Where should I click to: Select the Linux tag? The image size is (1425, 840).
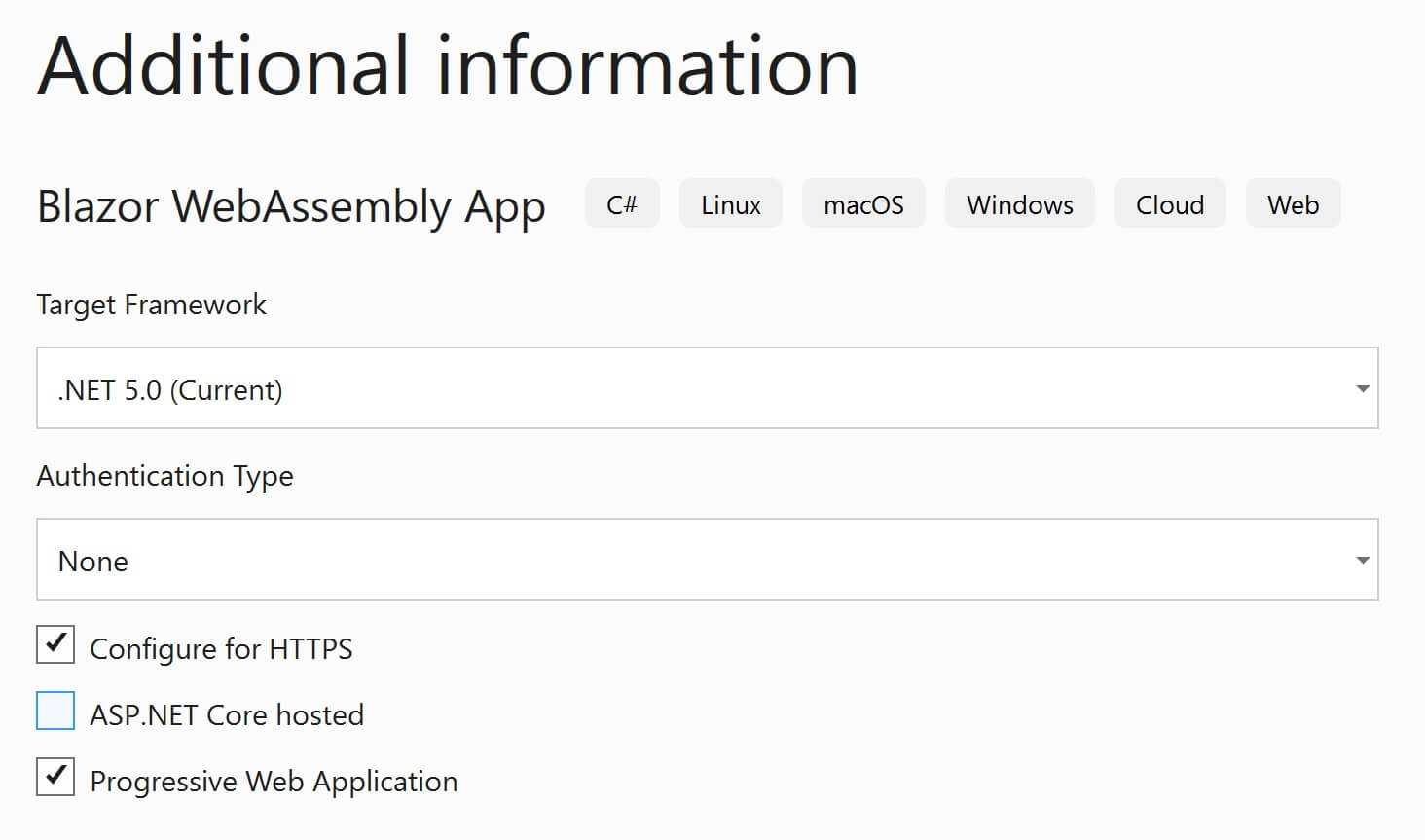[731, 204]
